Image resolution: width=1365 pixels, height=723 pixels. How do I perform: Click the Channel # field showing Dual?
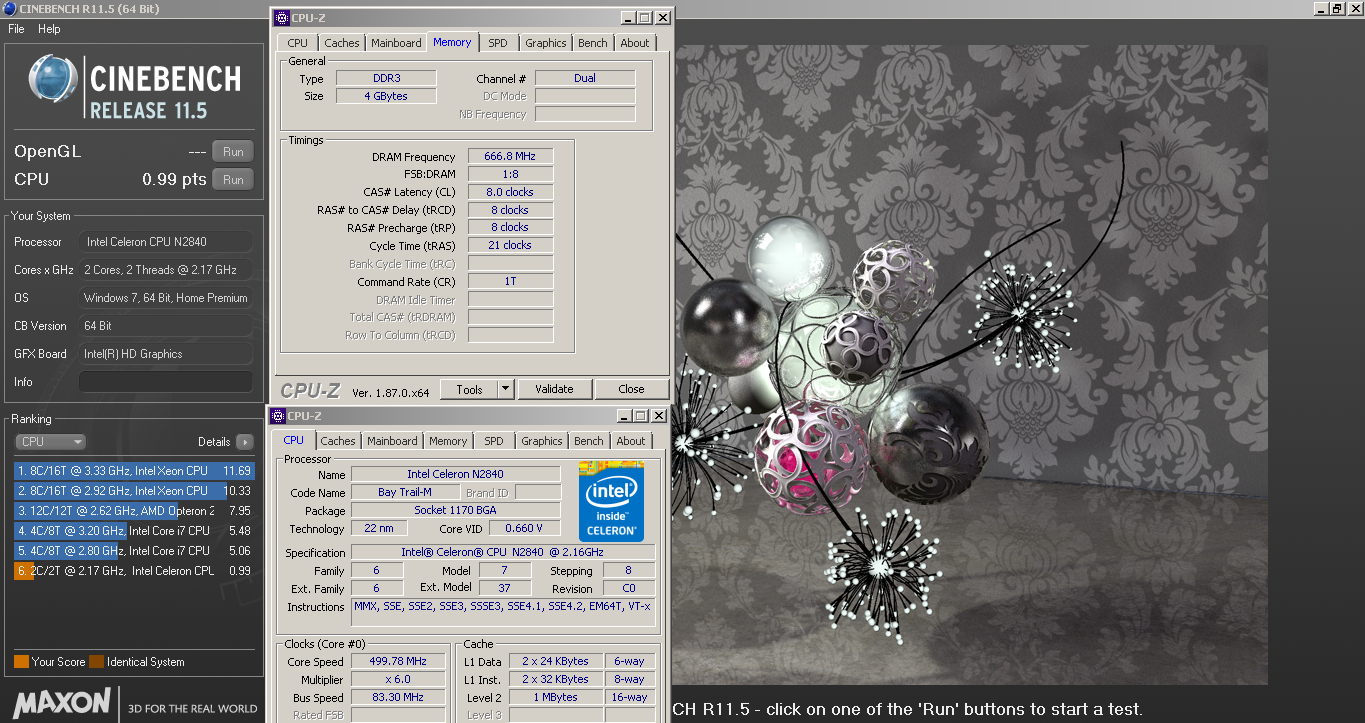[x=585, y=78]
